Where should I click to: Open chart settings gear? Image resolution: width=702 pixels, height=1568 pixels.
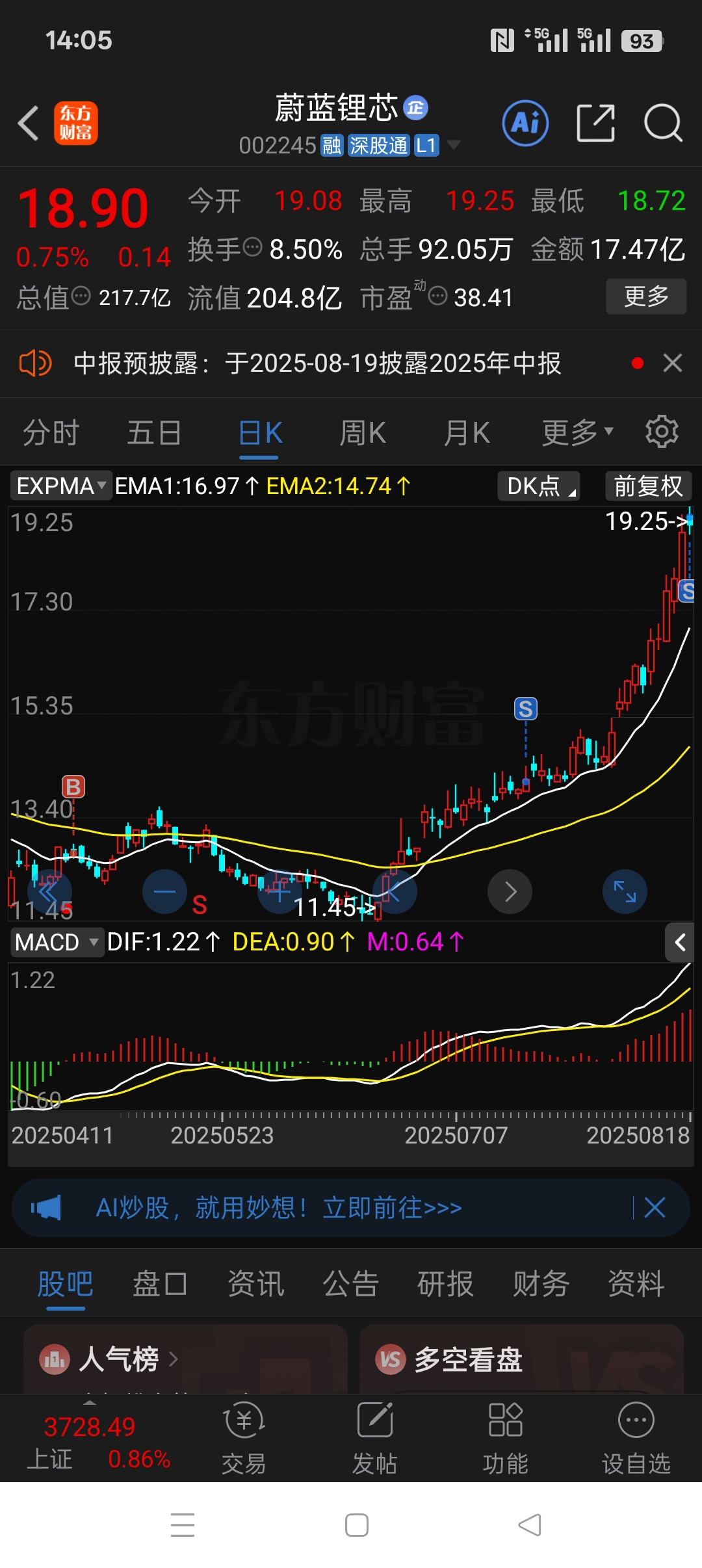click(x=662, y=432)
